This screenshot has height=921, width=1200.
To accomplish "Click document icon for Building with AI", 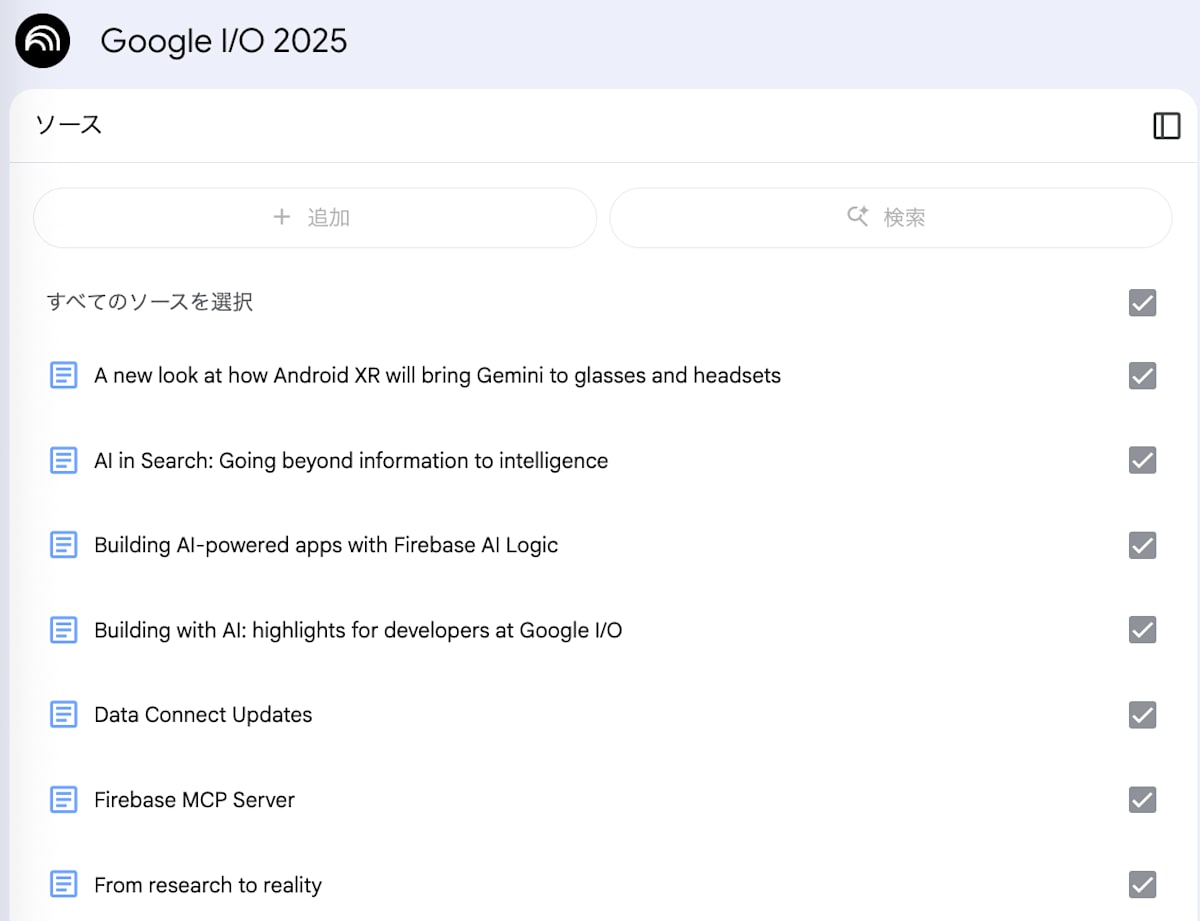I will point(63,630).
